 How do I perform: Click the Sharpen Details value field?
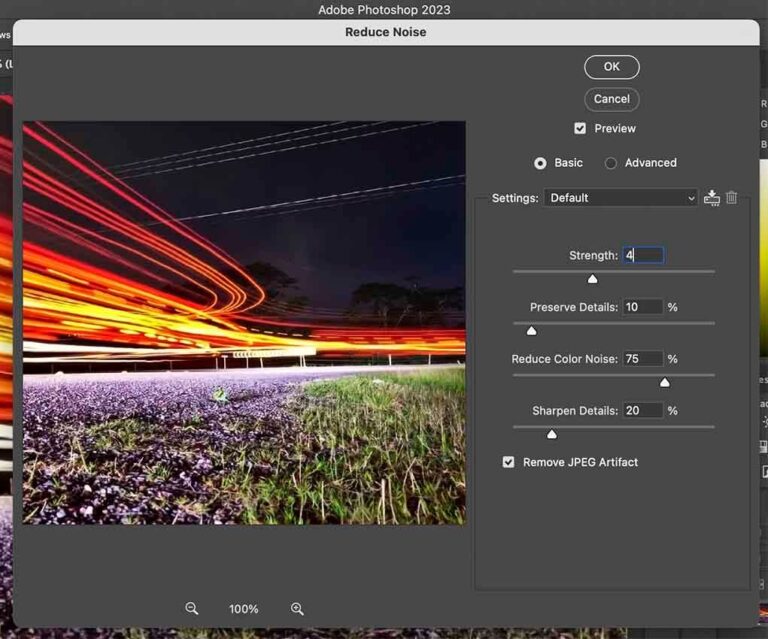click(643, 410)
